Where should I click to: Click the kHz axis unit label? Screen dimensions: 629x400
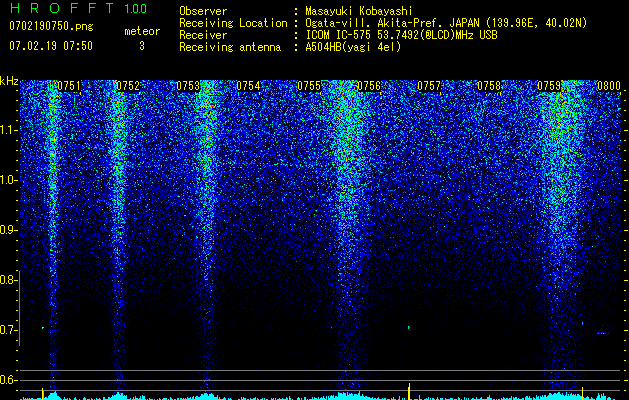(x=9, y=81)
